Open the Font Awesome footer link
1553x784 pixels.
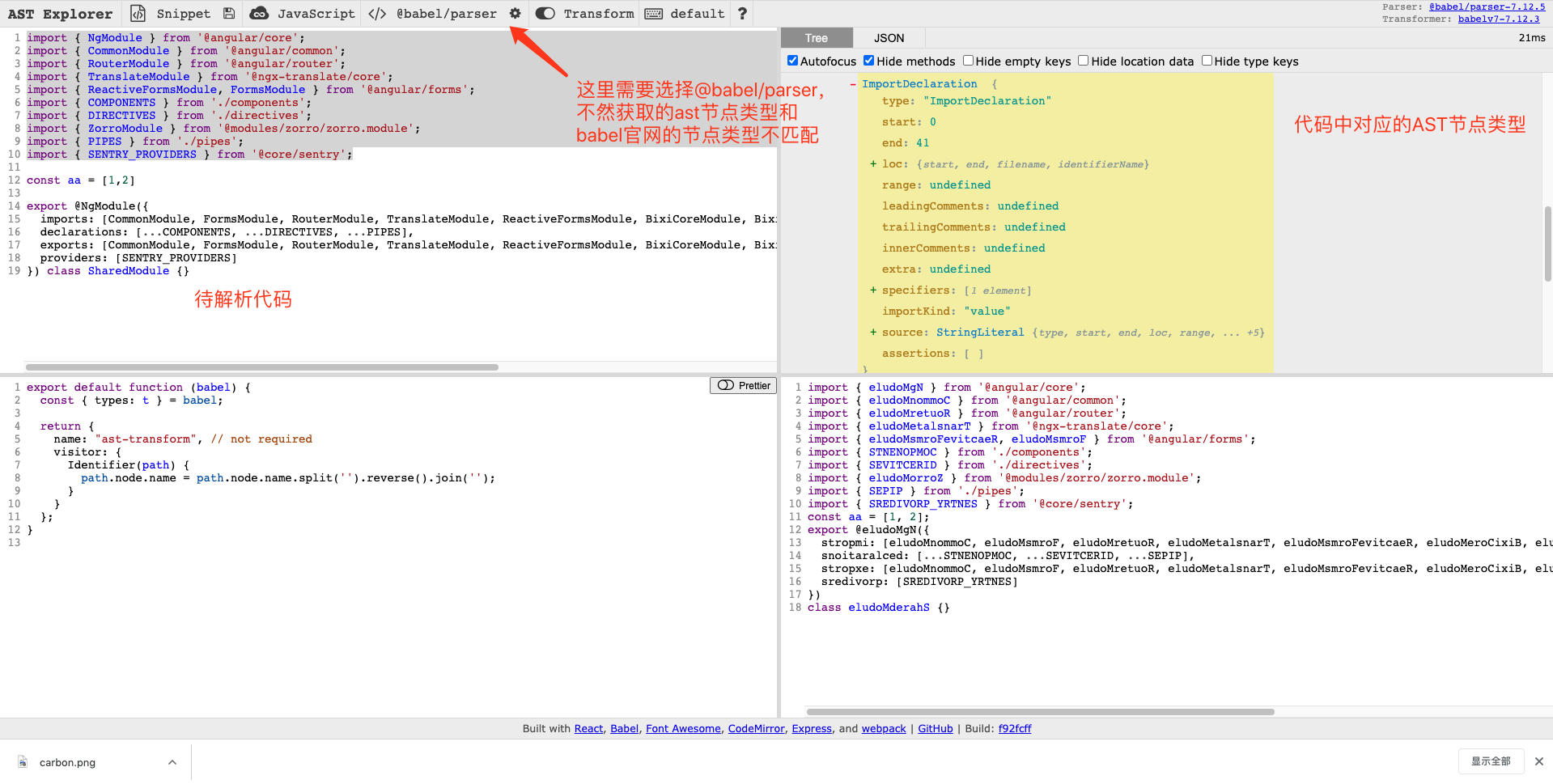tap(683, 729)
